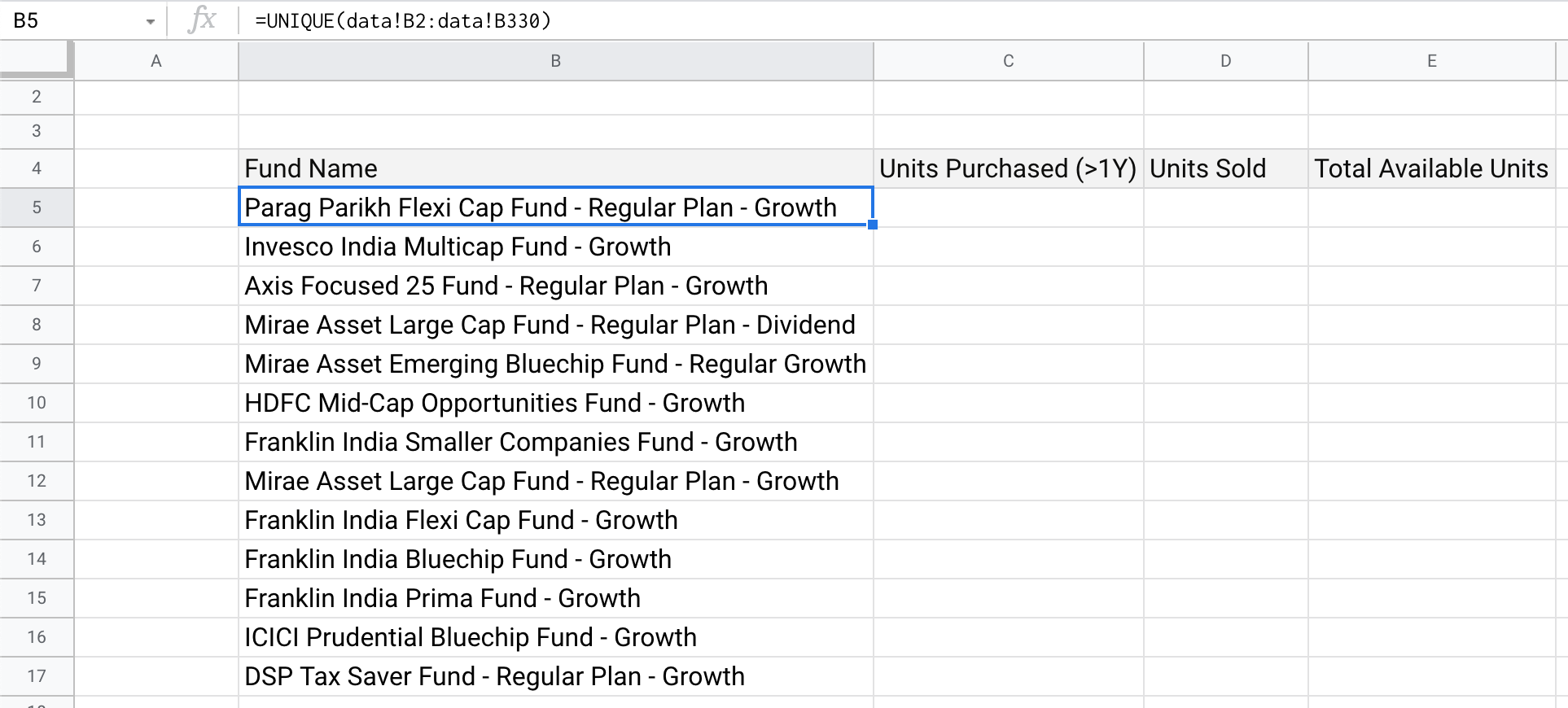Select 'Parag Parikh Flexi Cap Fund' cell
This screenshot has height=708, width=1568.
pyautogui.click(x=556, y=208)
